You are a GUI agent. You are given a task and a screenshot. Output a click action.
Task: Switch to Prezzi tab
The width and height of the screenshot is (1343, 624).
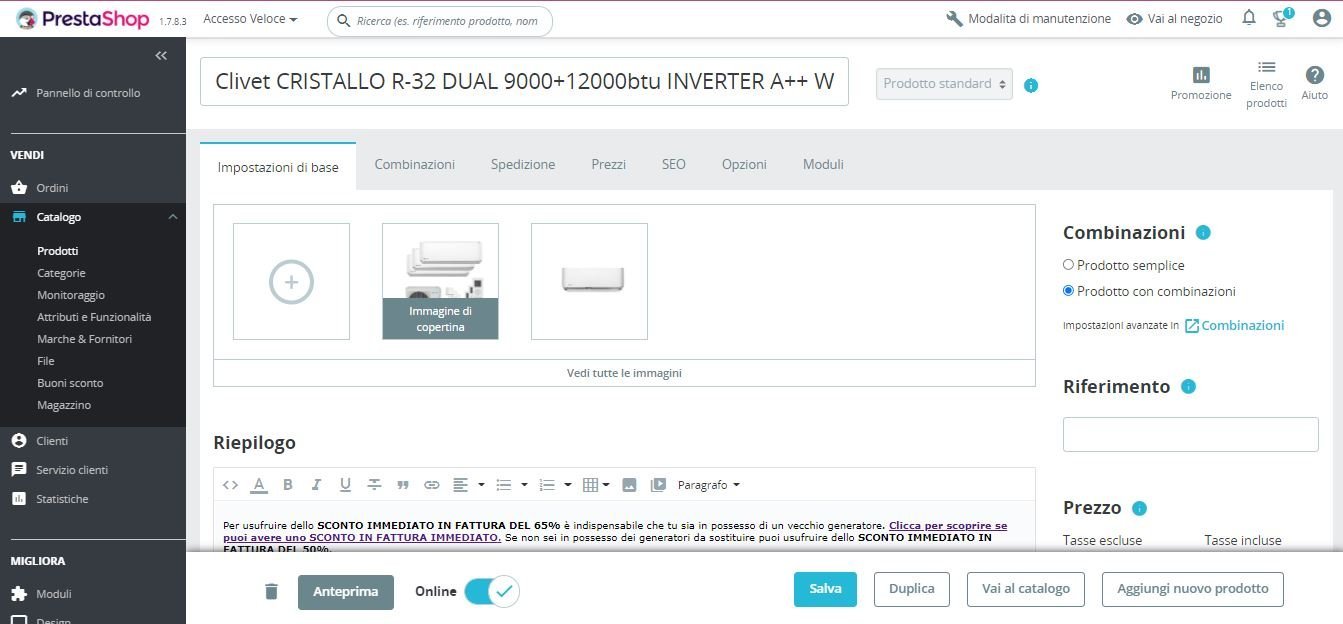coord(608,164)
